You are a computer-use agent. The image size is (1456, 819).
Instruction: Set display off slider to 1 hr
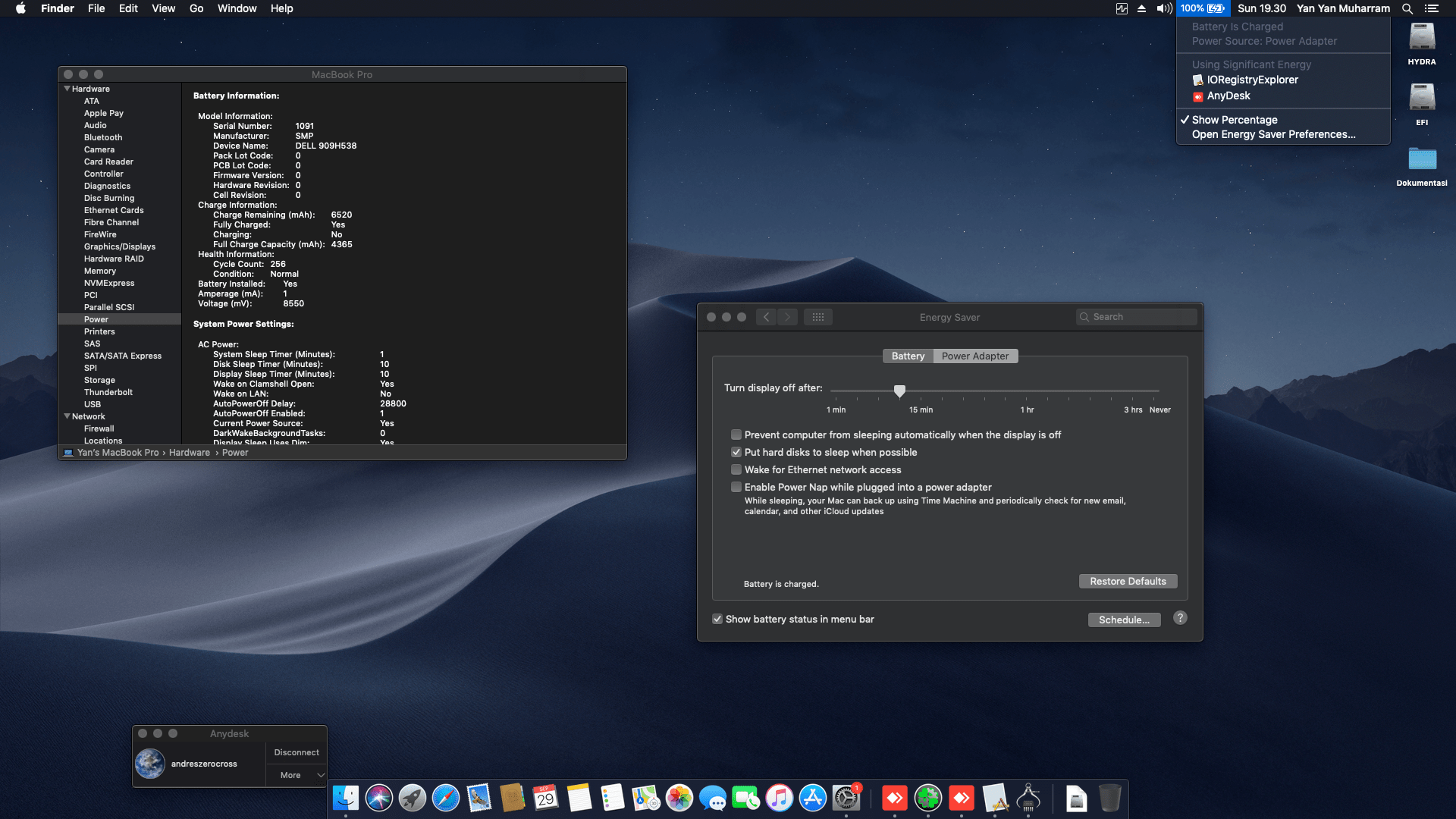1028,391
